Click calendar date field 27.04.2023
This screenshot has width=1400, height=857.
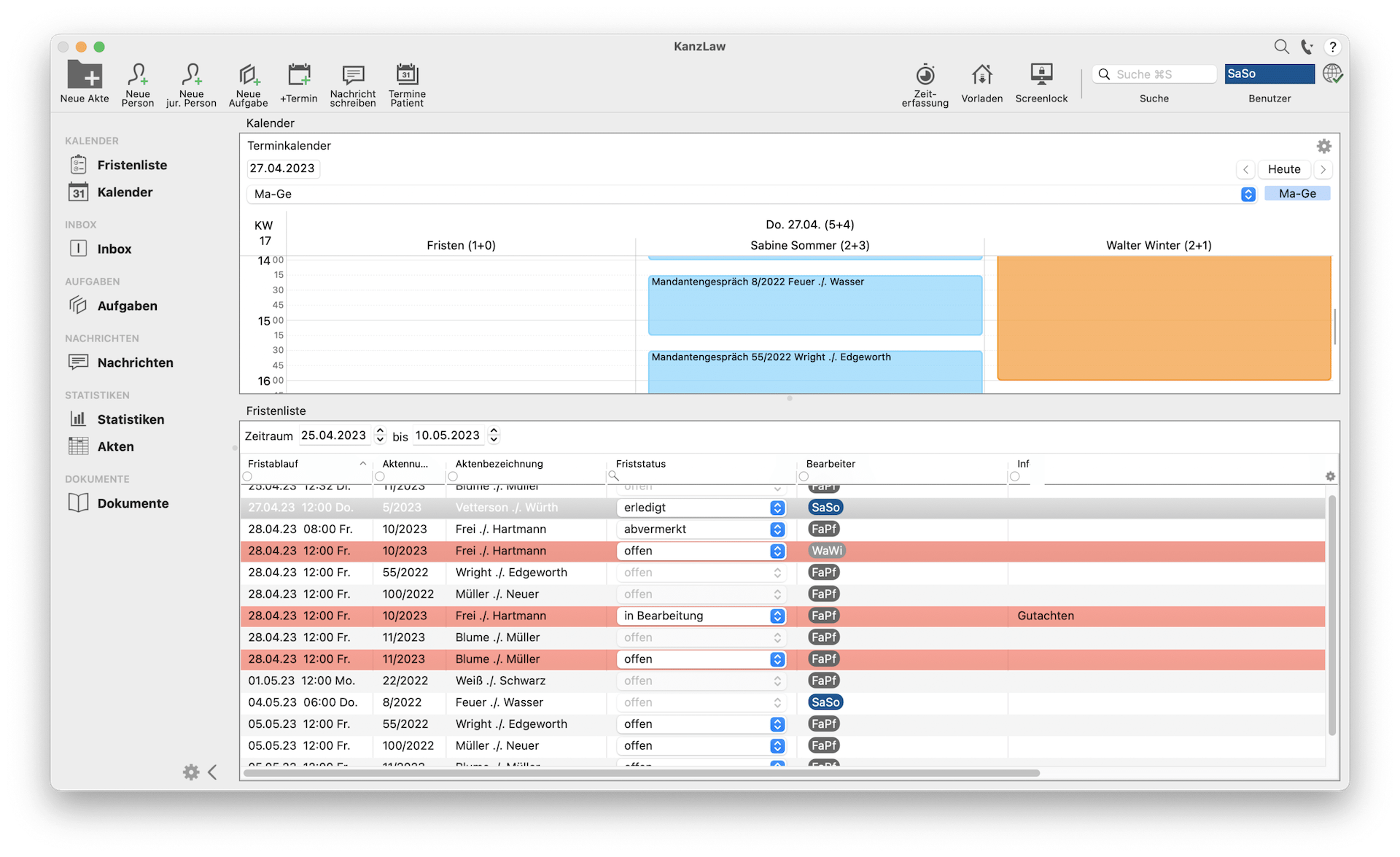(x=283, y=168)
